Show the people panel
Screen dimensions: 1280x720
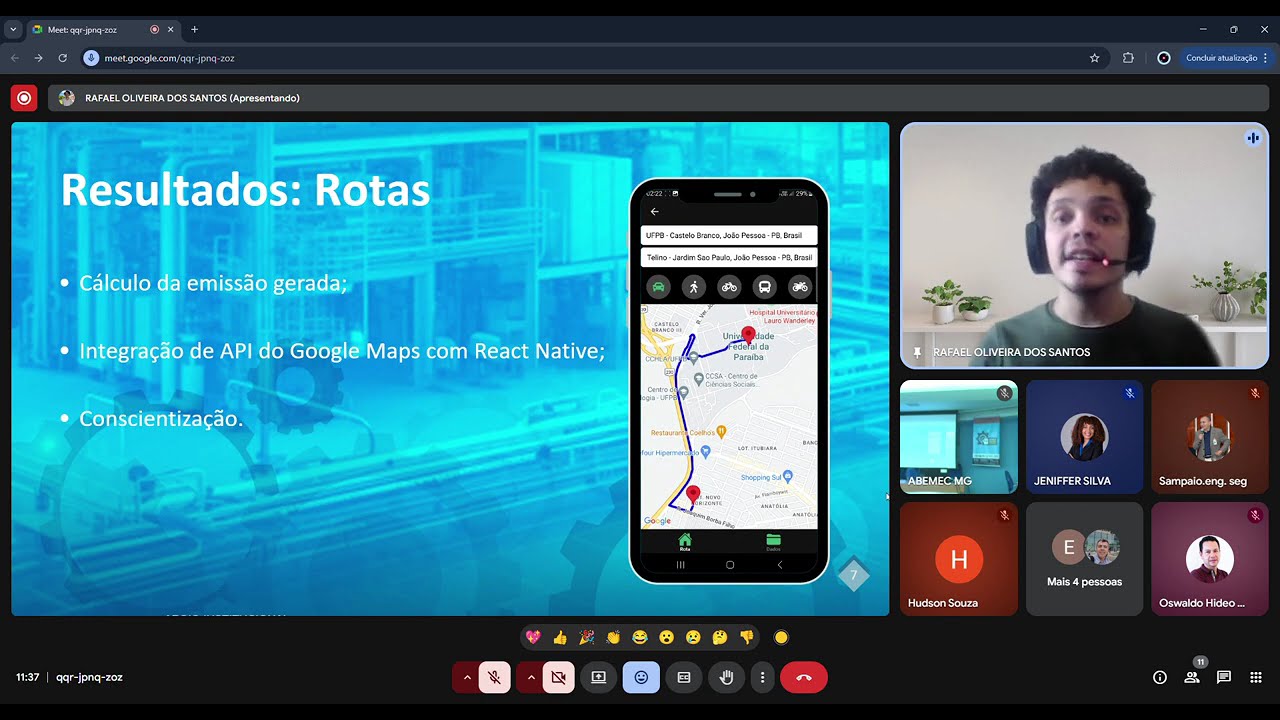pyautogui.click(x=1192, y=677)
